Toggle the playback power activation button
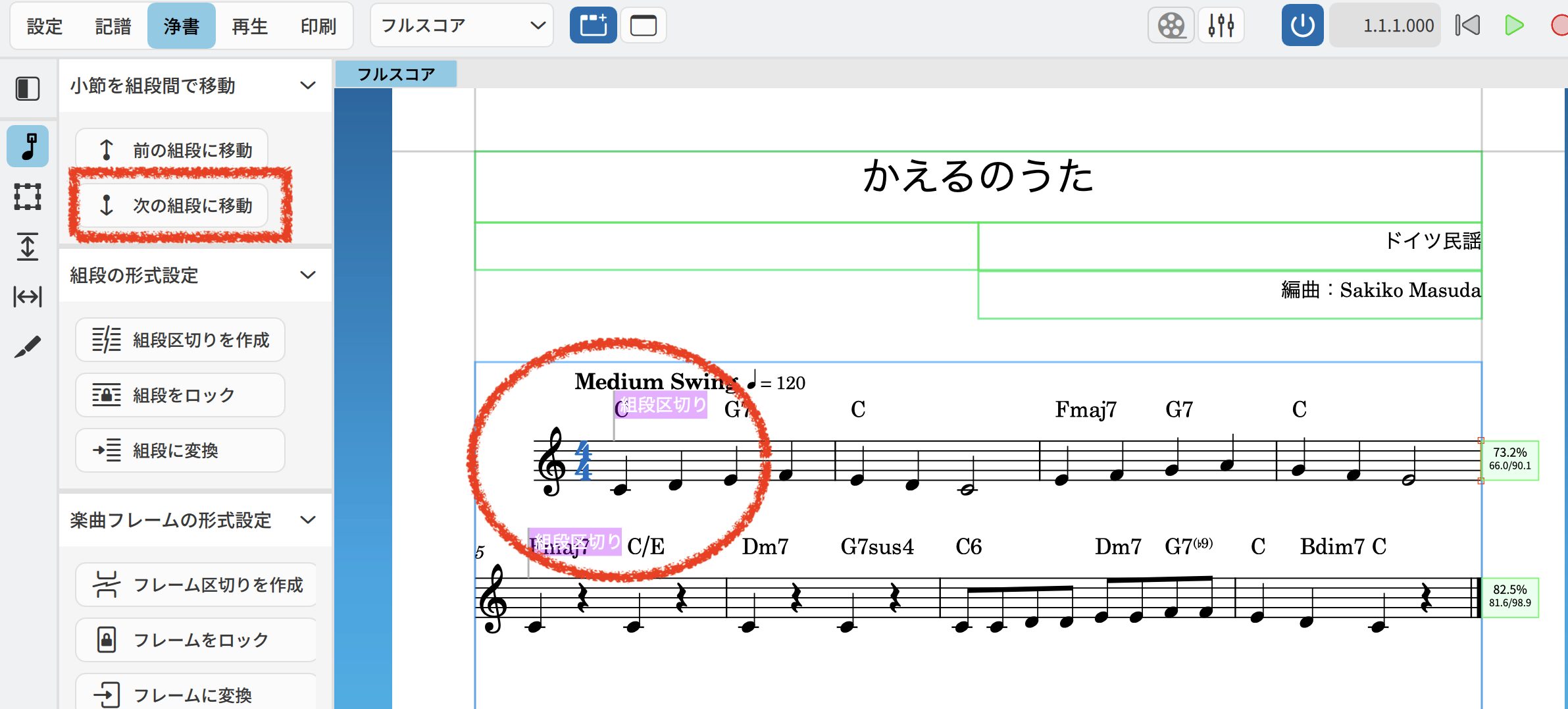The image size is (1568, 709). pyautogui.click(x=1302, y=26)
